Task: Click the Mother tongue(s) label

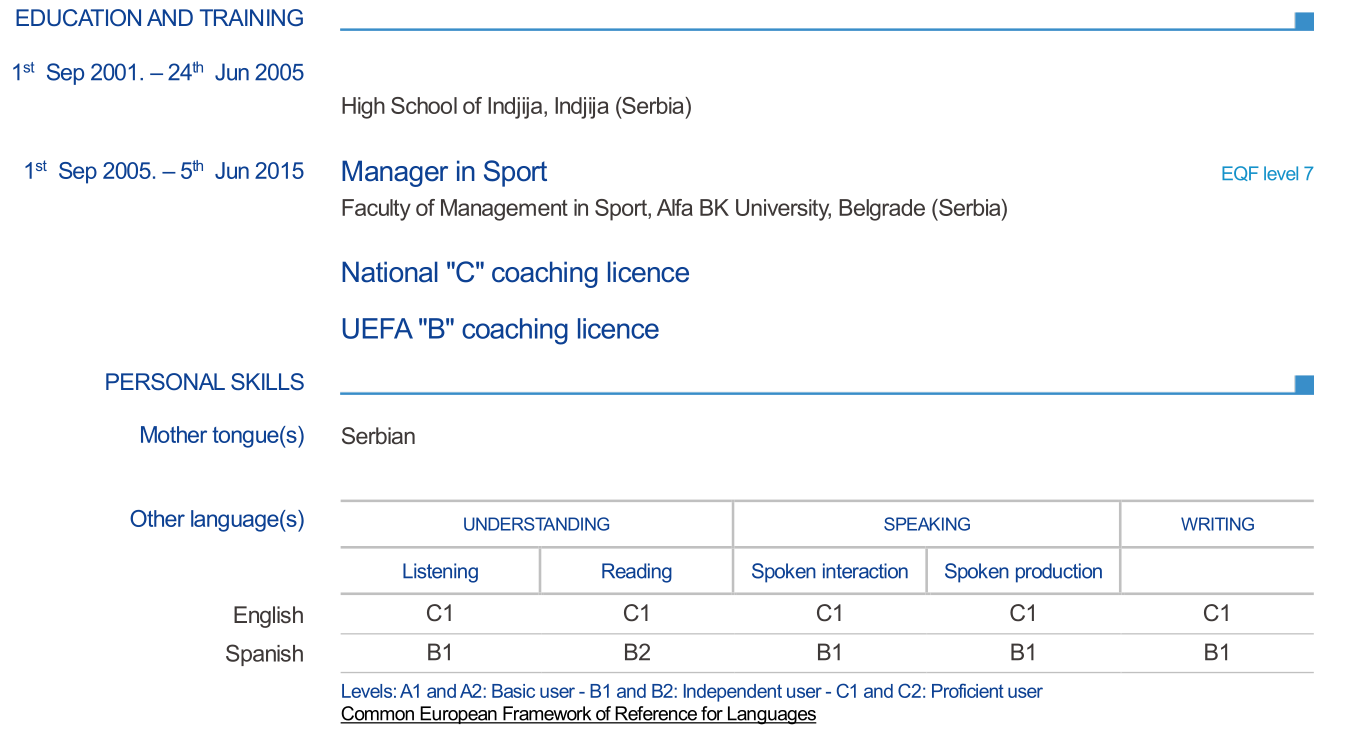Action: 222,435
